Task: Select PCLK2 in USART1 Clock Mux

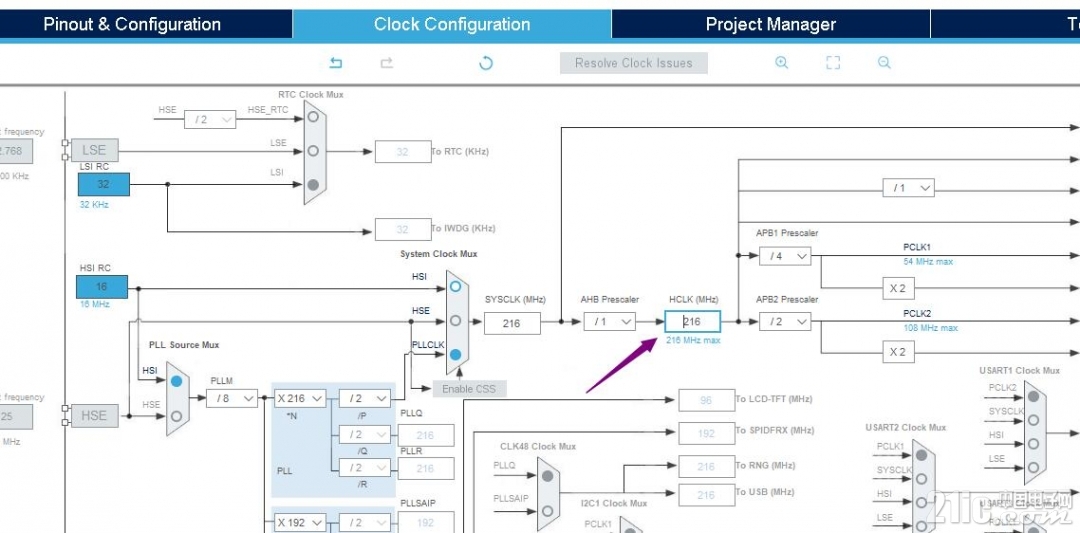Action: (x=1032, y=396)
